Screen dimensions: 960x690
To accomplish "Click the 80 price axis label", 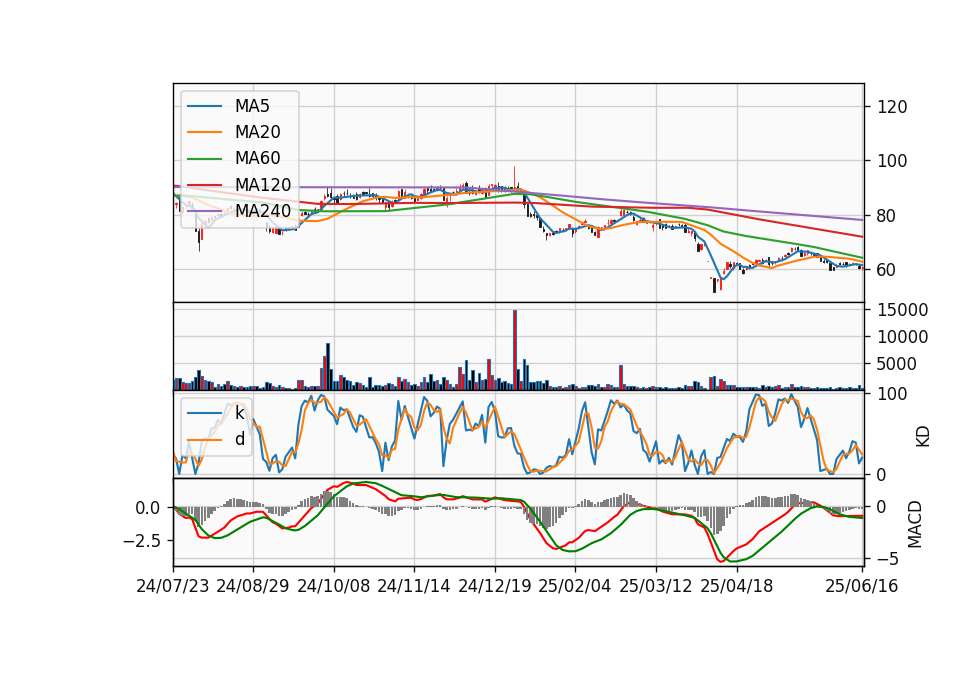I will click(x=886, y=216).
